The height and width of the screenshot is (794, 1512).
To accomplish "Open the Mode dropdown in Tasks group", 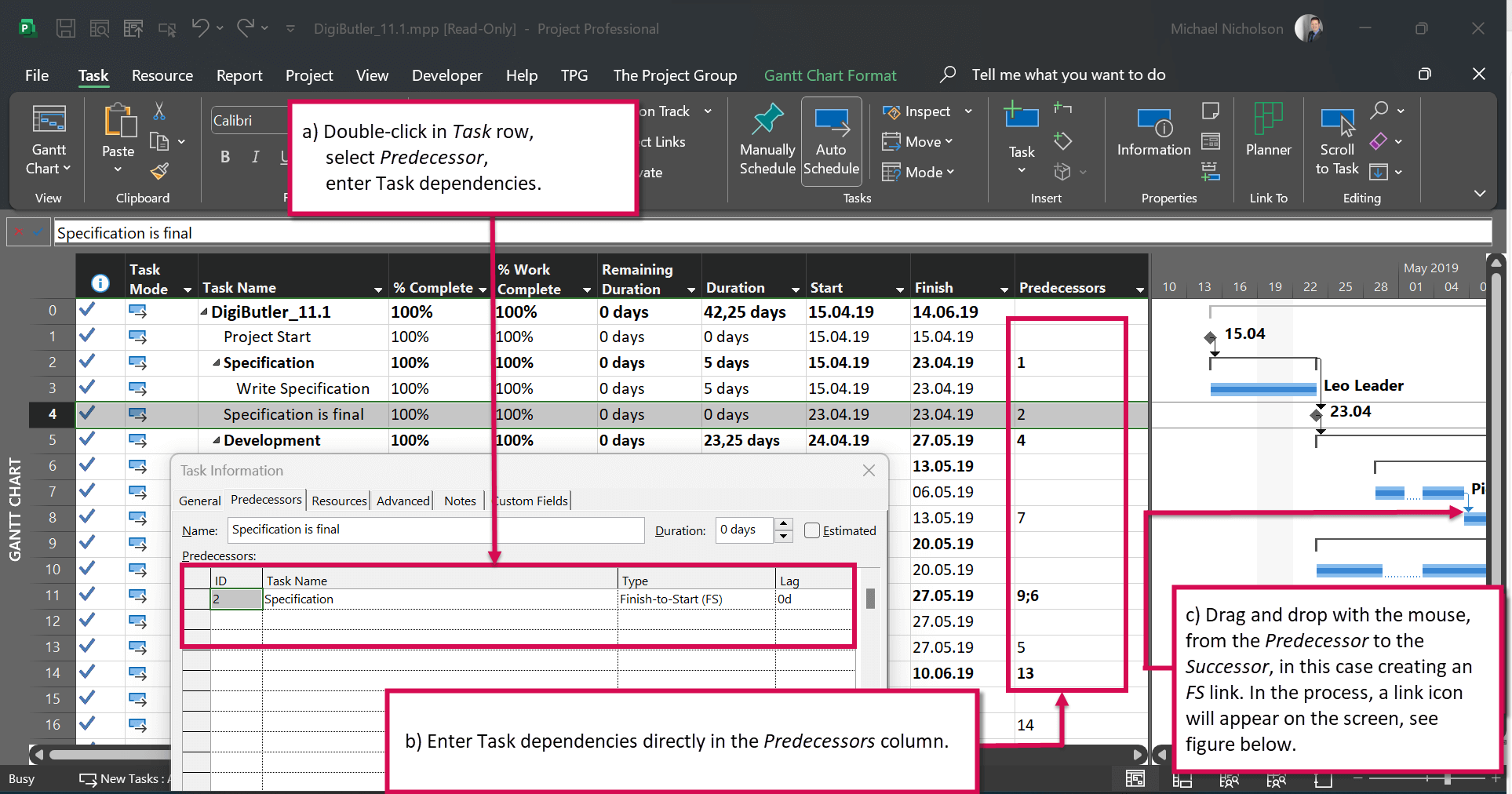I will (x=920, y=172).
